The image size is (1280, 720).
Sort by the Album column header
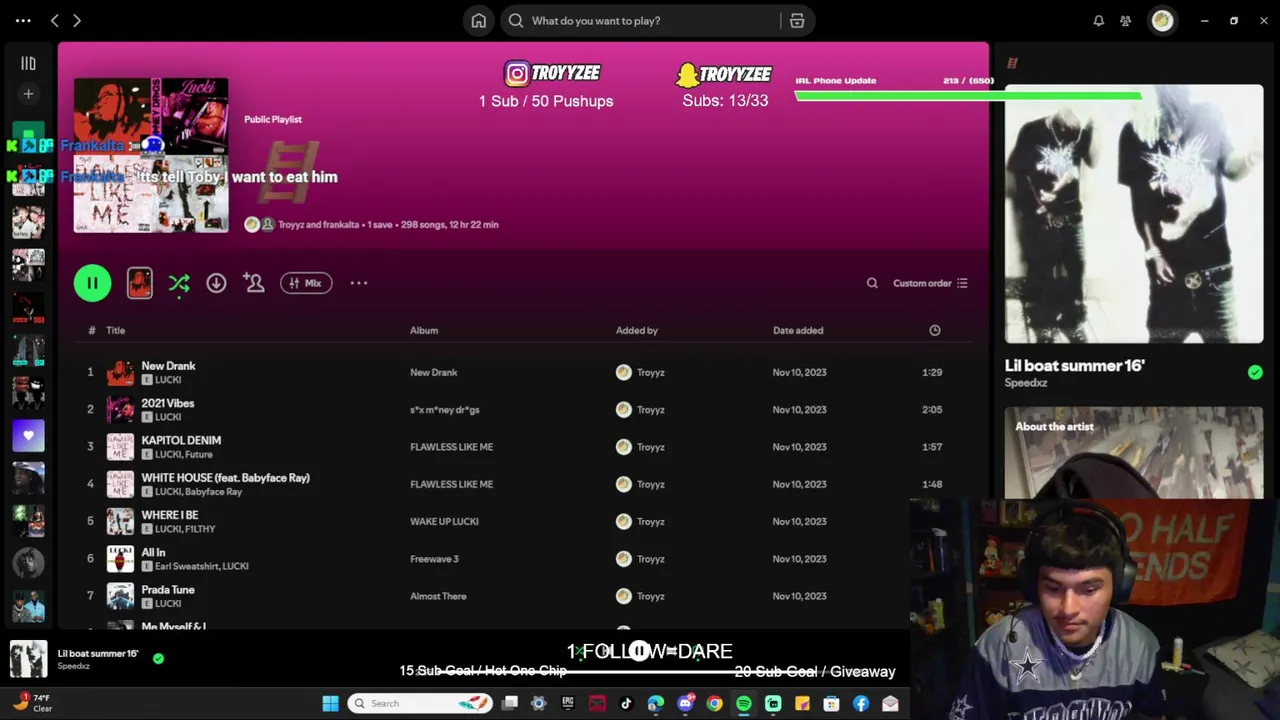coord(424,330)
